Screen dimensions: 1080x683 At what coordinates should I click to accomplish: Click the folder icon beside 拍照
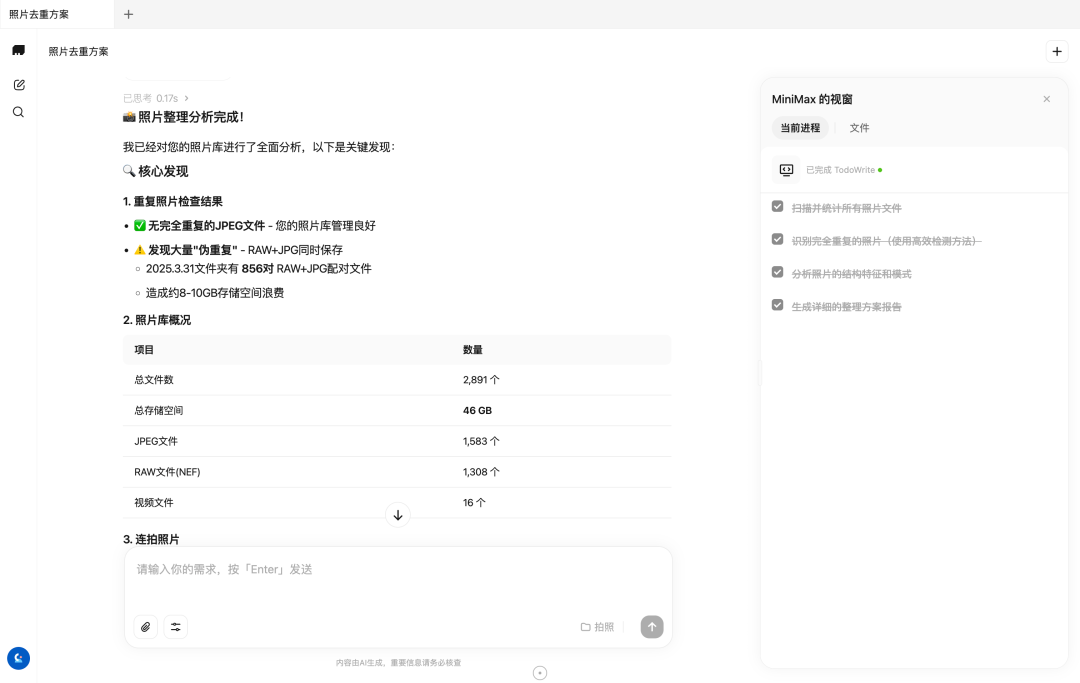point(584,626)
